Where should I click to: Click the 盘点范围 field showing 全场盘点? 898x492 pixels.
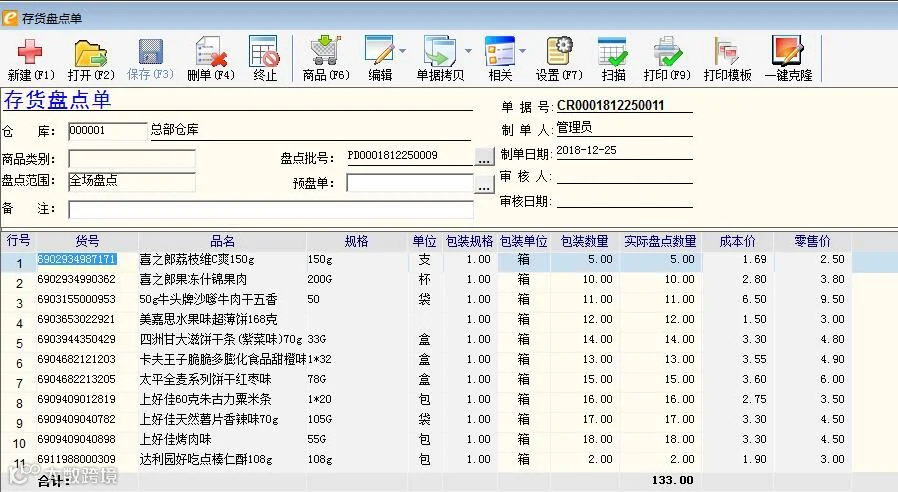click(x=132, y=182)
